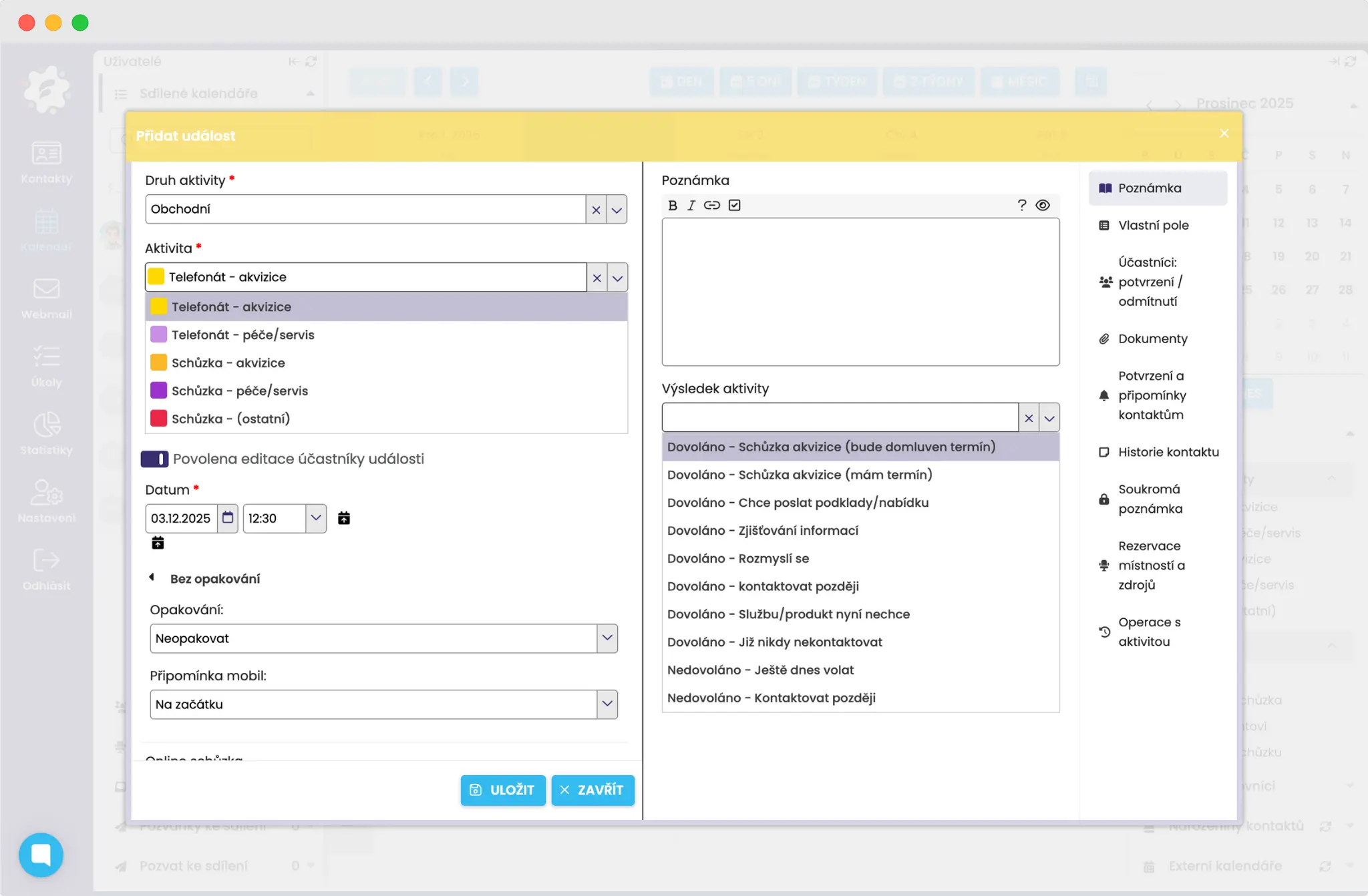
Task: Click the ULOŽIT button
Action: point(503,790)
